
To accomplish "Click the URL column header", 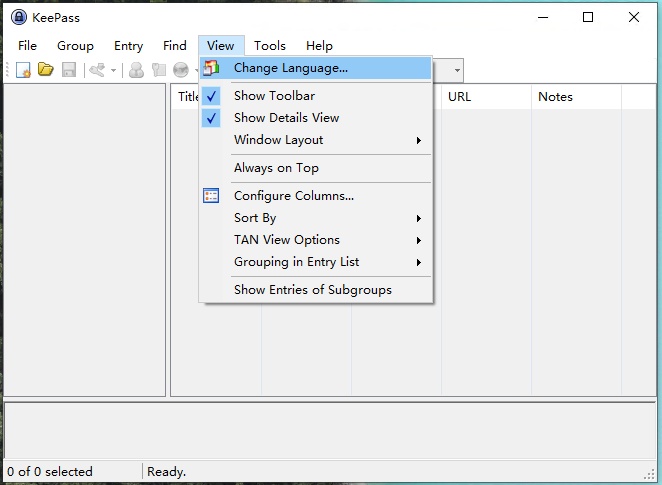I will click(460, 97).
